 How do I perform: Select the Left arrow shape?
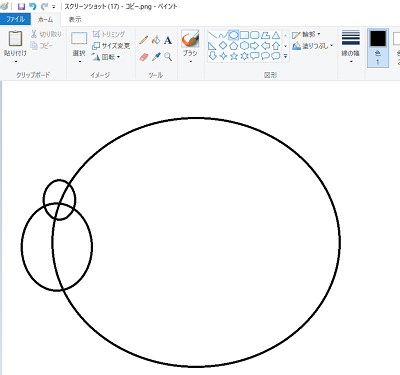(265, 46)
